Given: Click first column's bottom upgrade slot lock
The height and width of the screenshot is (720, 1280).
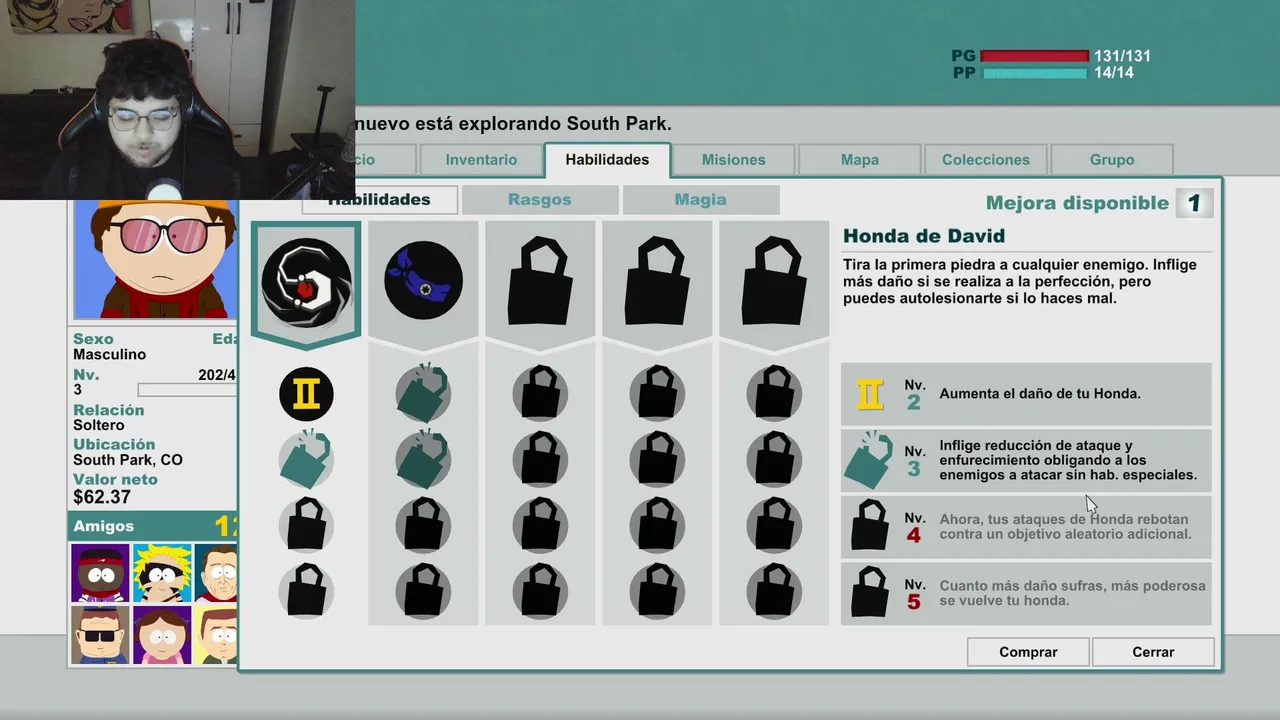Looking at the screenshot, I should (306, 590).
